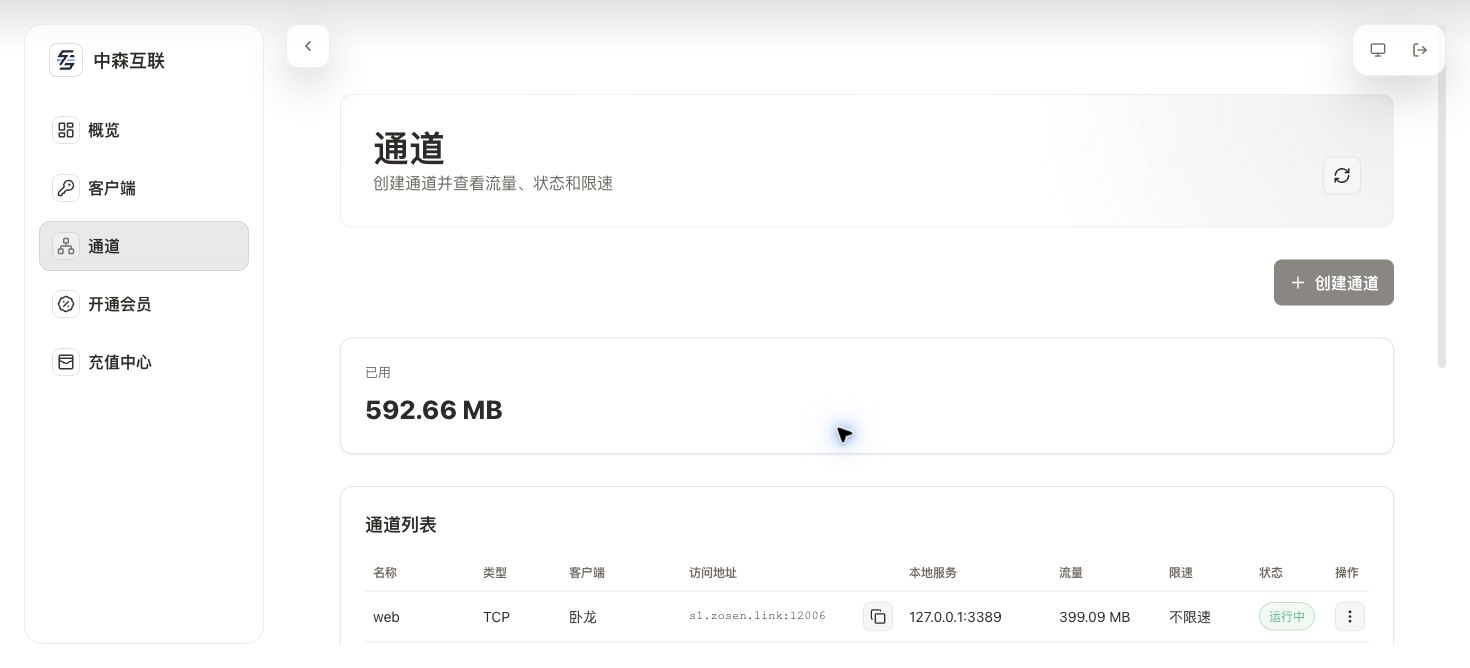This screenshot has width=1470, height=668.
Task: Click the 名称 column header
Action: [x=385, y=573]
